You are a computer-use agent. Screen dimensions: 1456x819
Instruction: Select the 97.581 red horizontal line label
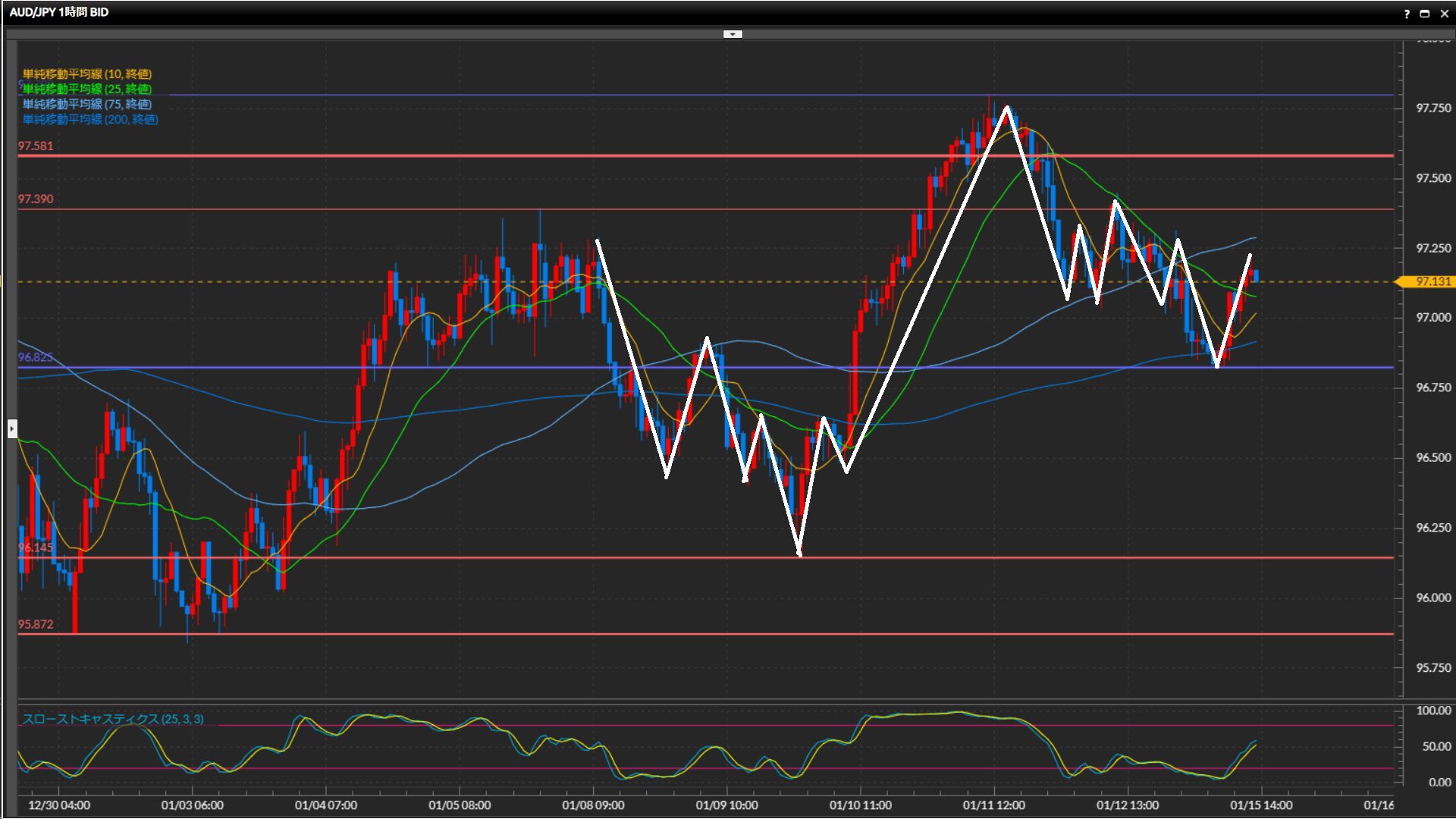click(36, 146)
